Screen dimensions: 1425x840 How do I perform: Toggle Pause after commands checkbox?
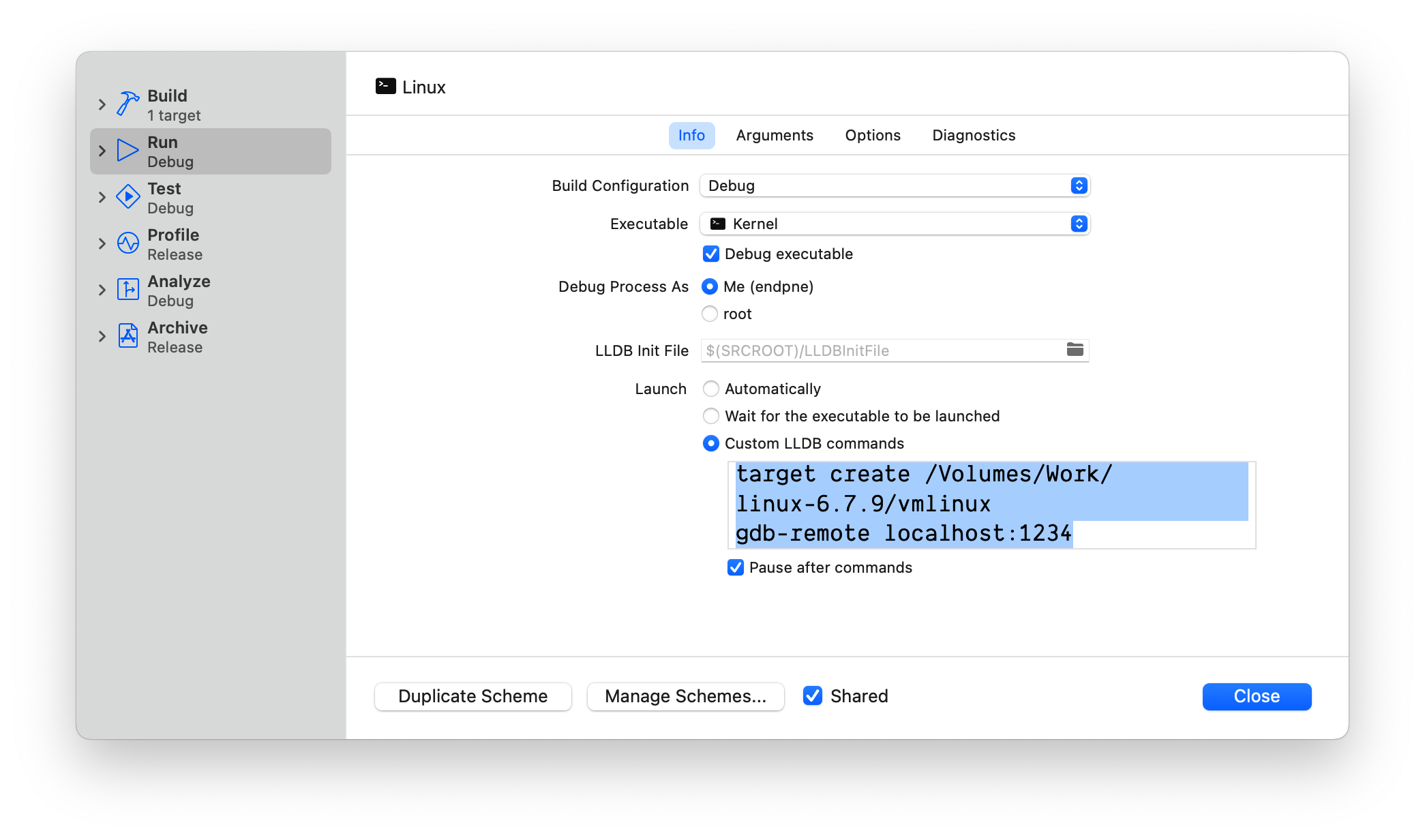click(x=736, y=567)
